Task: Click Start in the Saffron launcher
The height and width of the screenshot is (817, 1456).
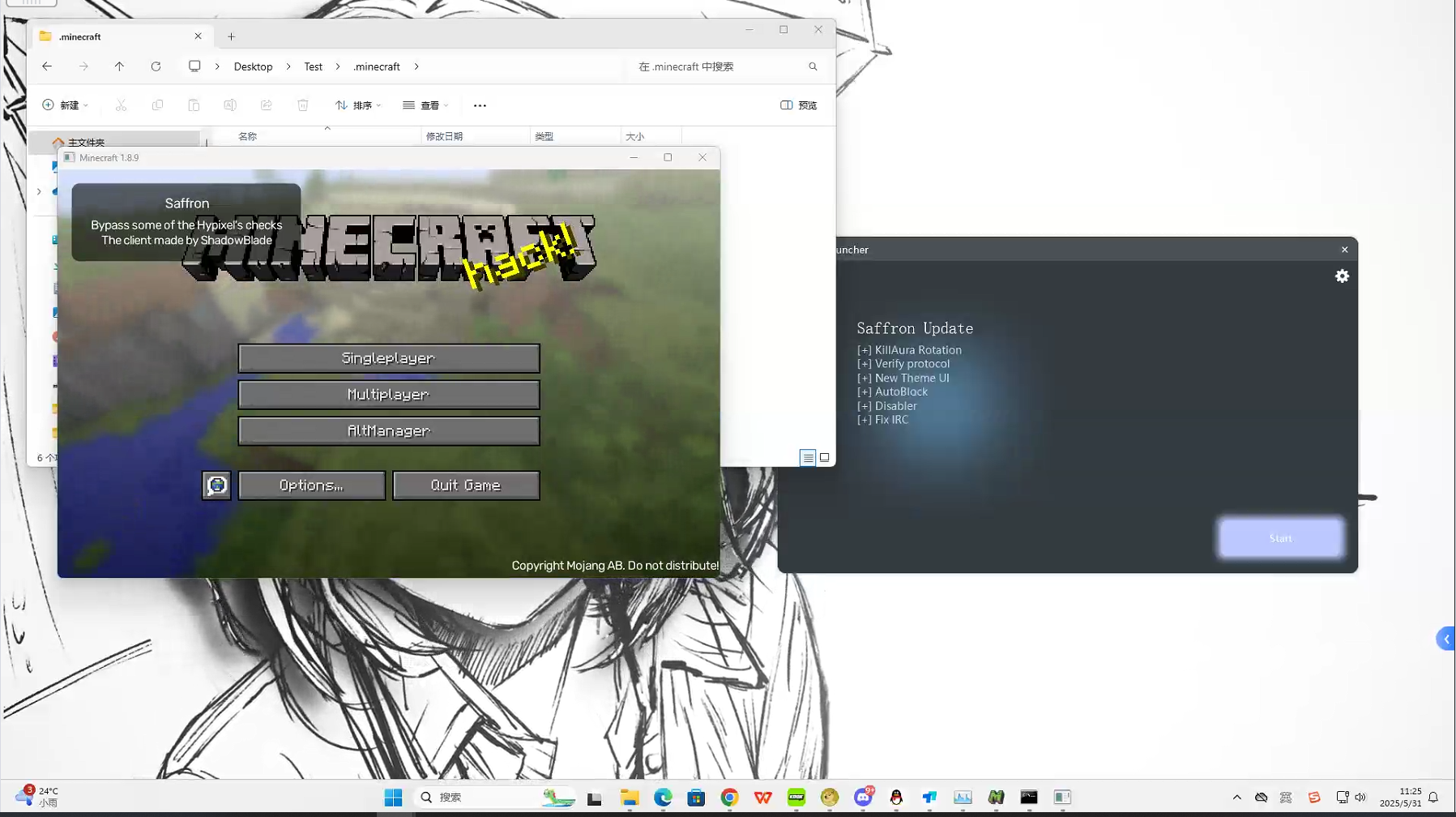Action: point(1281,538)
